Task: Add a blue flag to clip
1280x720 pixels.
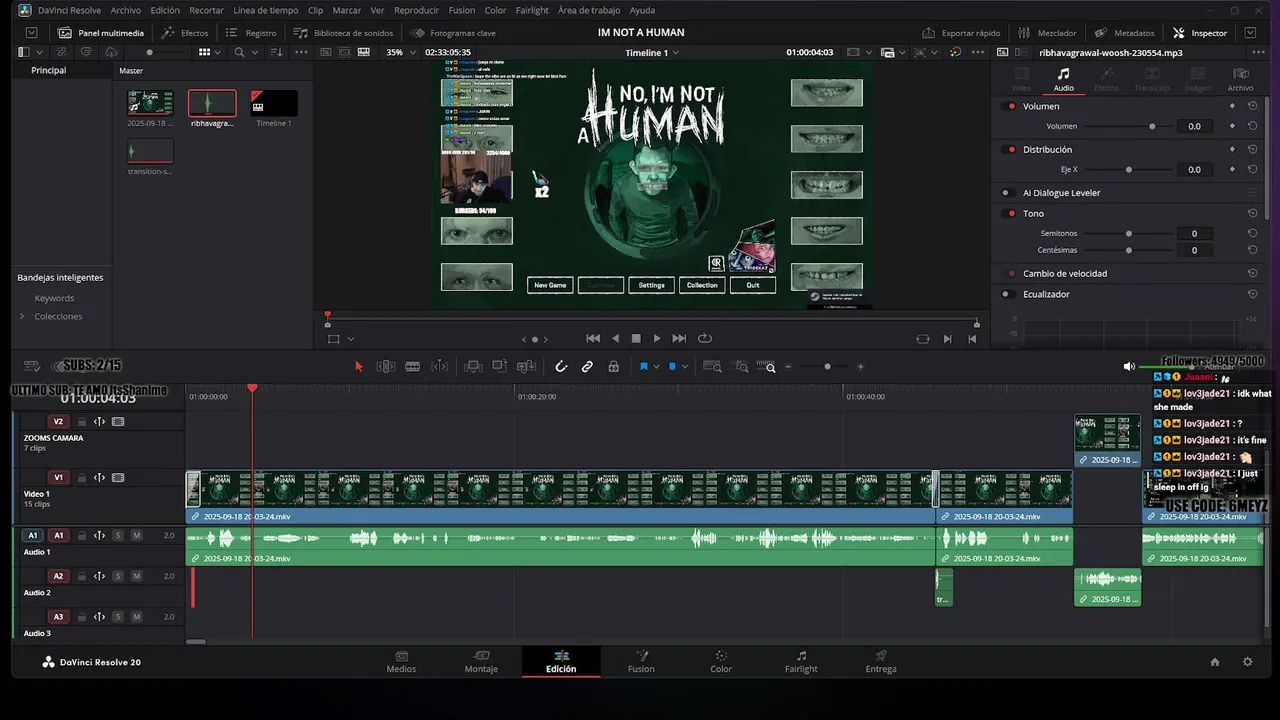Action: click(x=644, y=367)
